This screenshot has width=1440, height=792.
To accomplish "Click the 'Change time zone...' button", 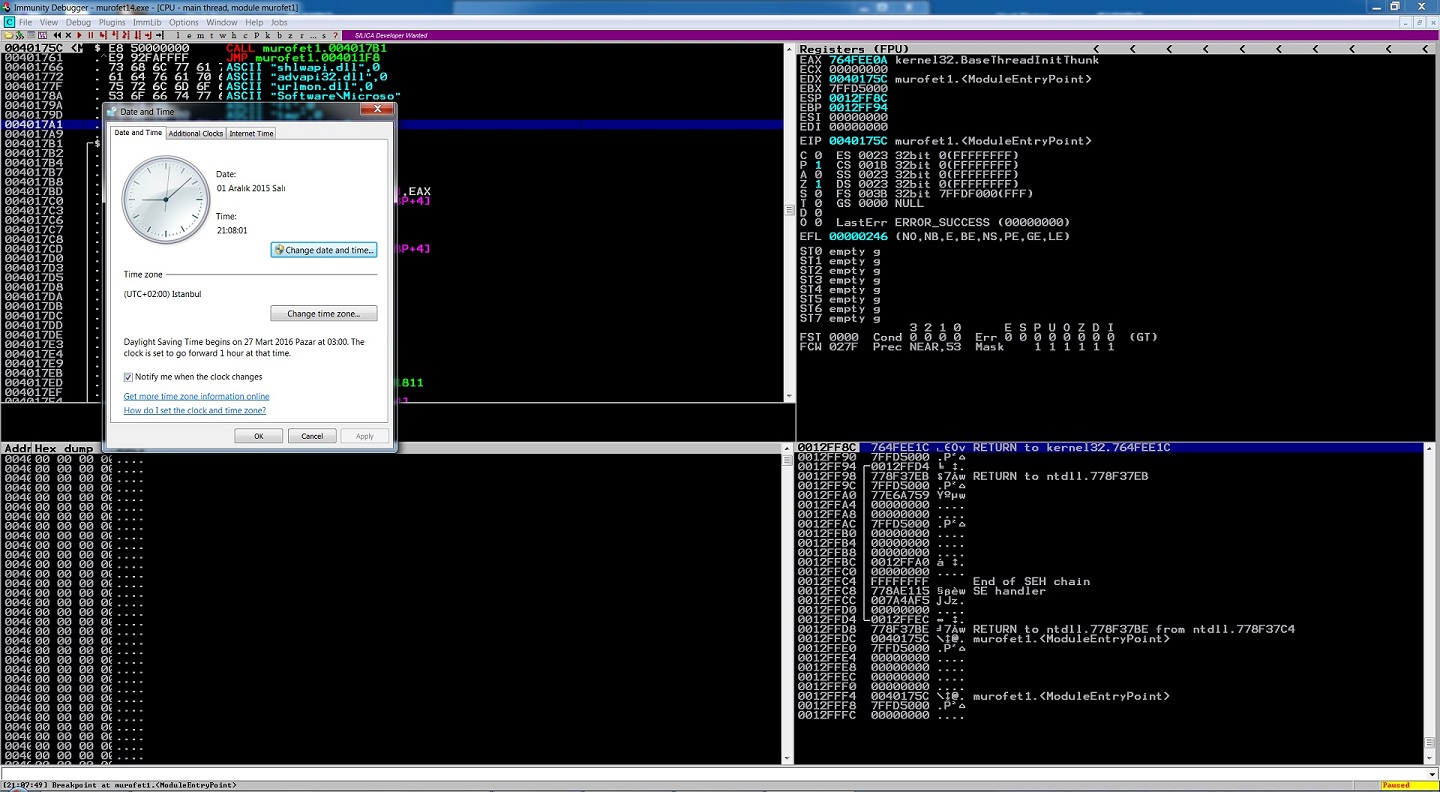I will [x=324, y=313].
